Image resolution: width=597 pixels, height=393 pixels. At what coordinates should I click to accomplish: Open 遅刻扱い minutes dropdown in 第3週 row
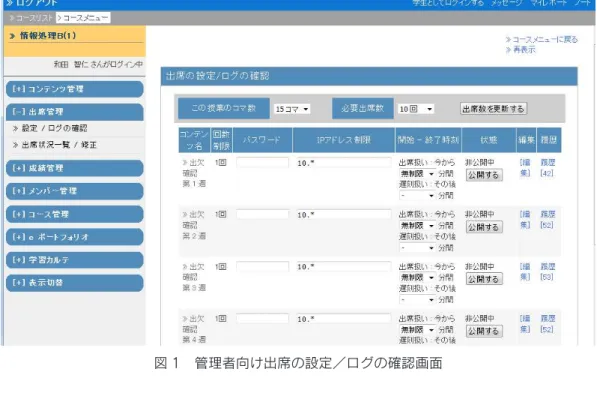tap(417, 300)
